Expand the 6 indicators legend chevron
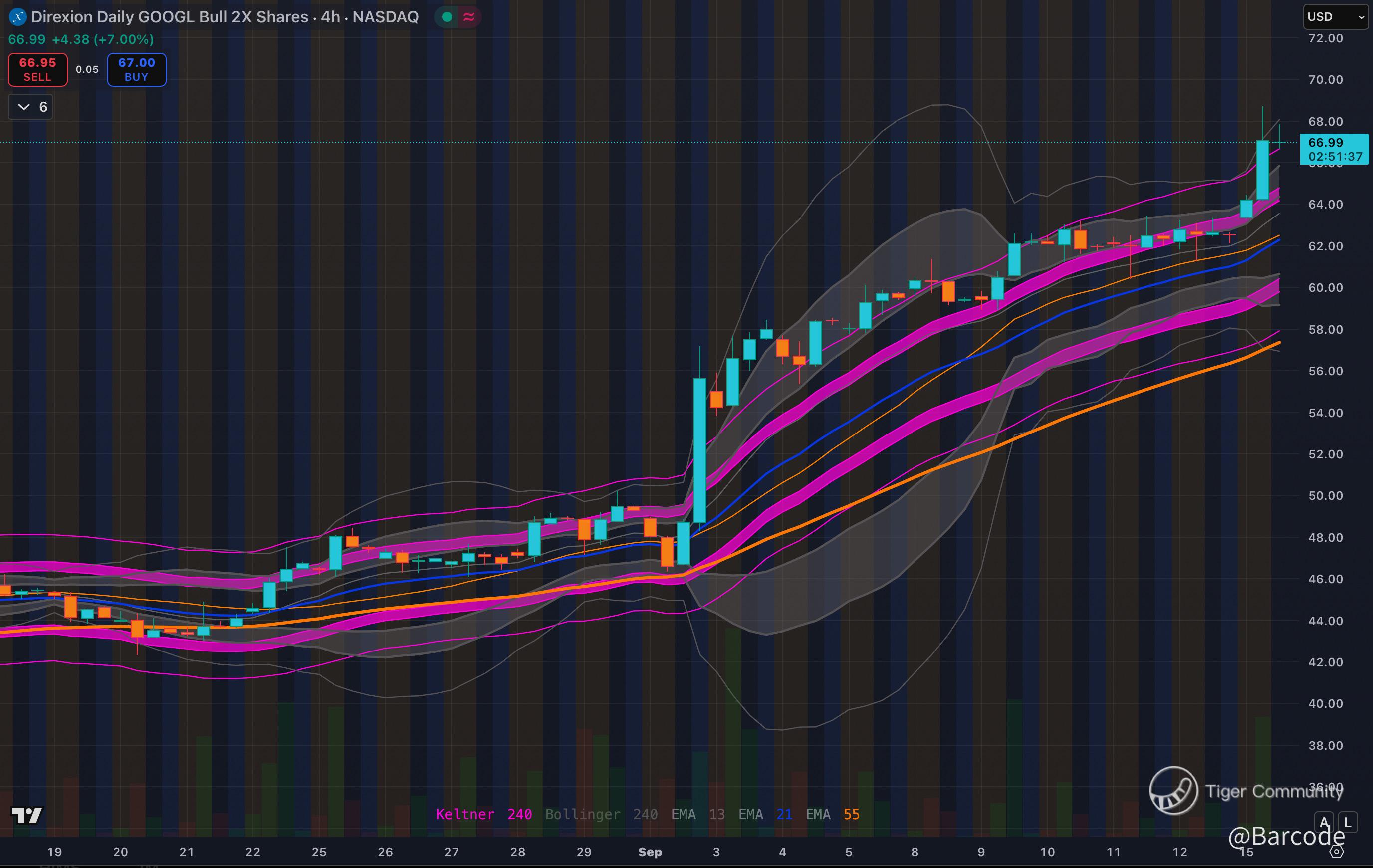Image resolution: width=1373 pixels, height=868 pixels. 24,107
